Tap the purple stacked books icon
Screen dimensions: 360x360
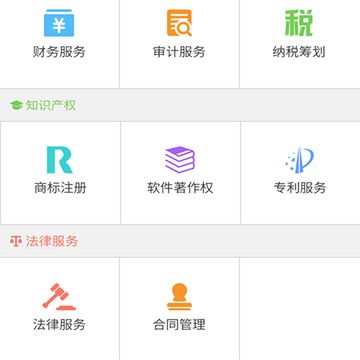(180, 160)
